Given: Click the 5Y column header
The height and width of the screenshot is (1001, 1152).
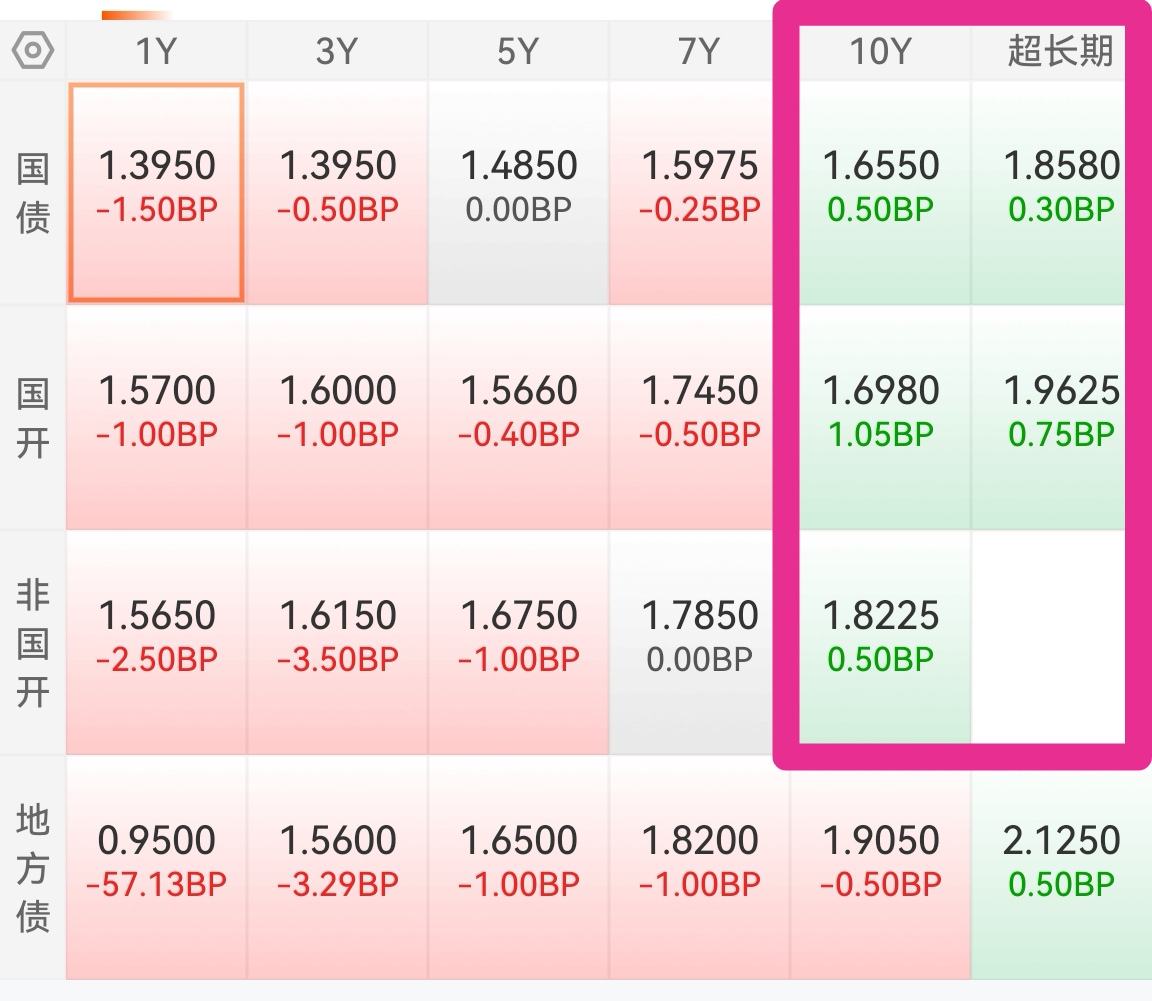Looking at the screenshot, I should (x=518, y=51).
